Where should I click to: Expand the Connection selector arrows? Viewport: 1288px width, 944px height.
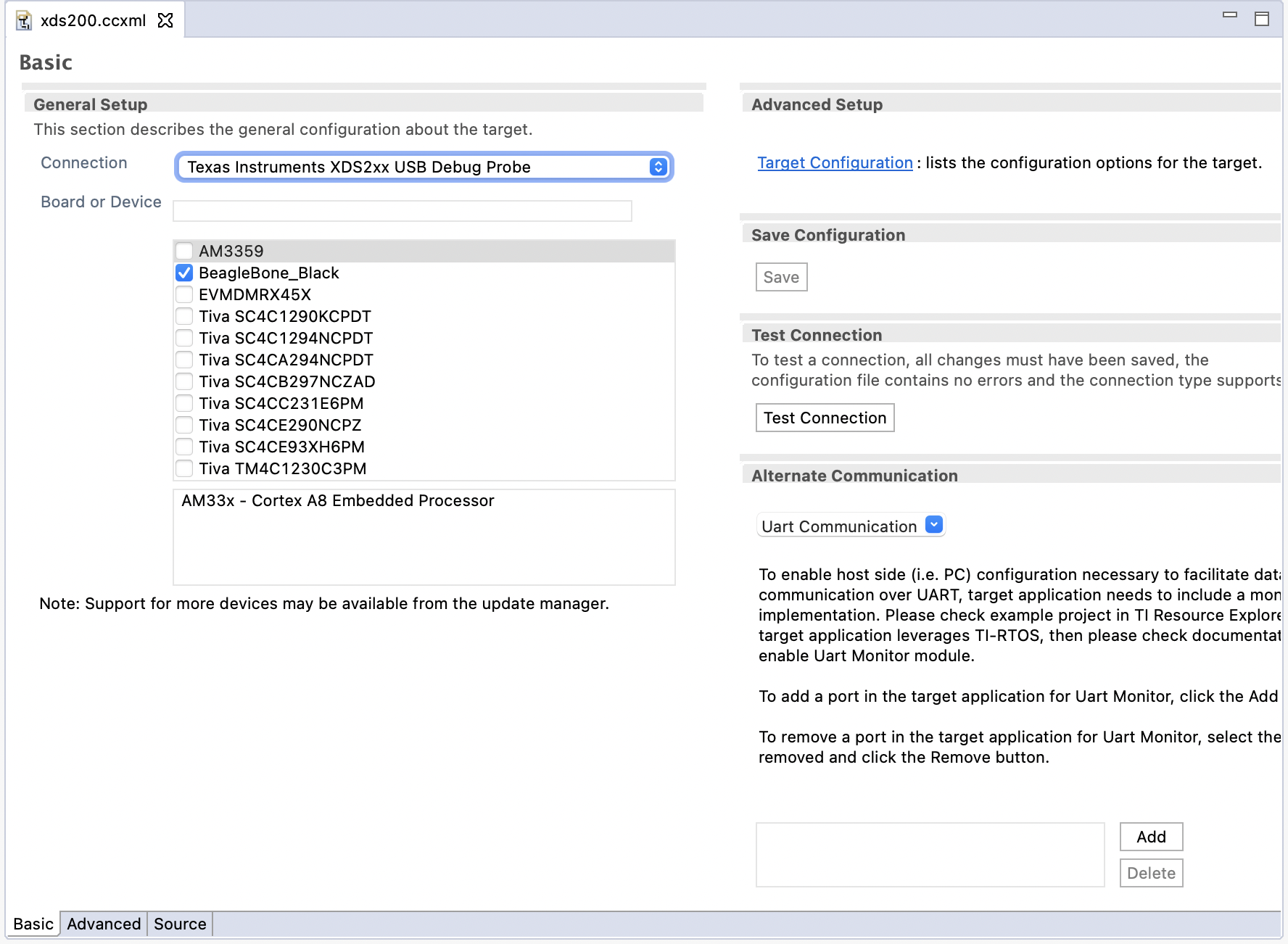coord(657,167)
